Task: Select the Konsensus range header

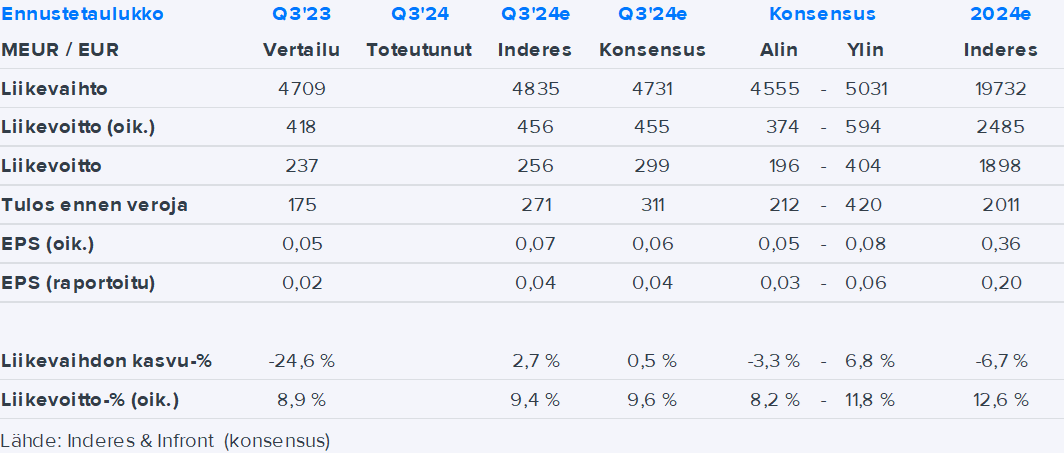Action: [x=822, y=14]
